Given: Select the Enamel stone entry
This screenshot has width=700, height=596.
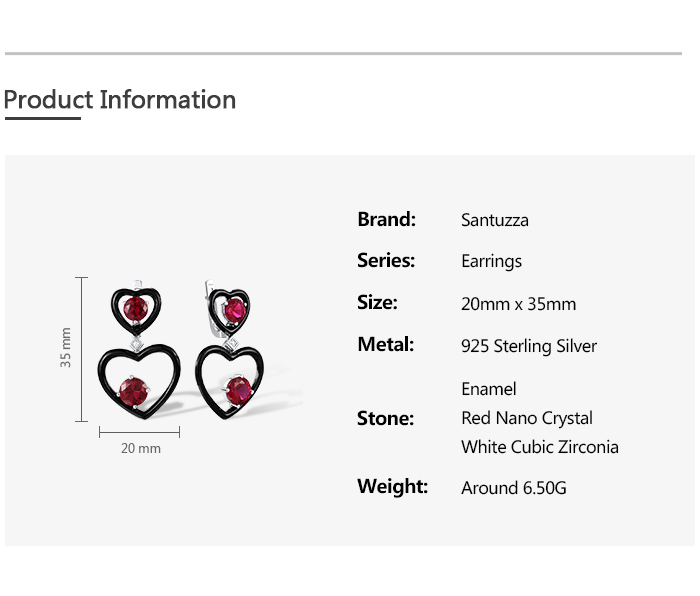Looking at the screenshot, I should pyautogui.click(x=489, y=389).
